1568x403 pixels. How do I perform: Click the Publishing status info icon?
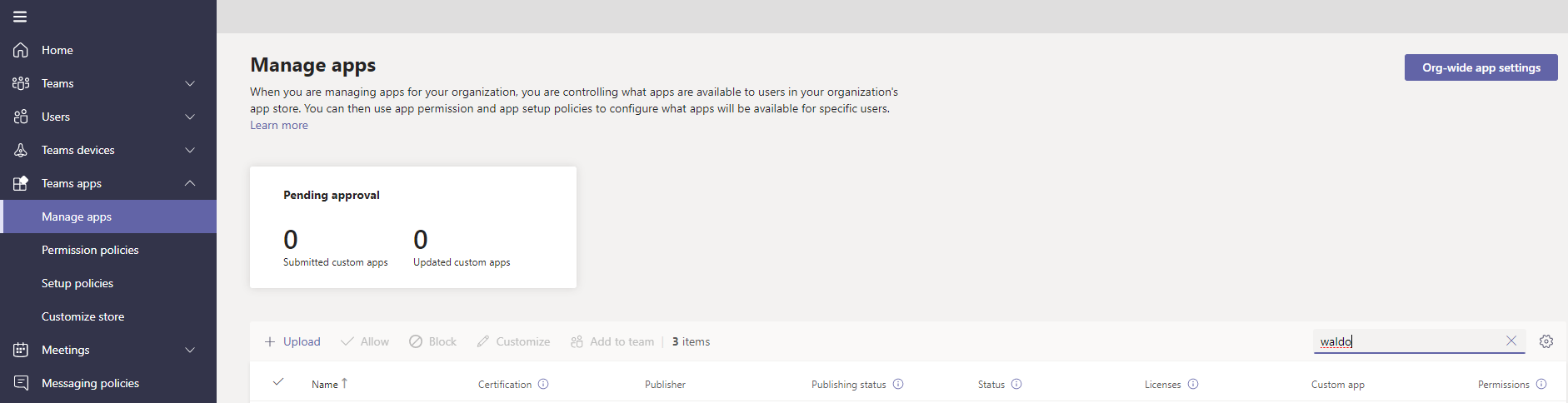point(898,384)
